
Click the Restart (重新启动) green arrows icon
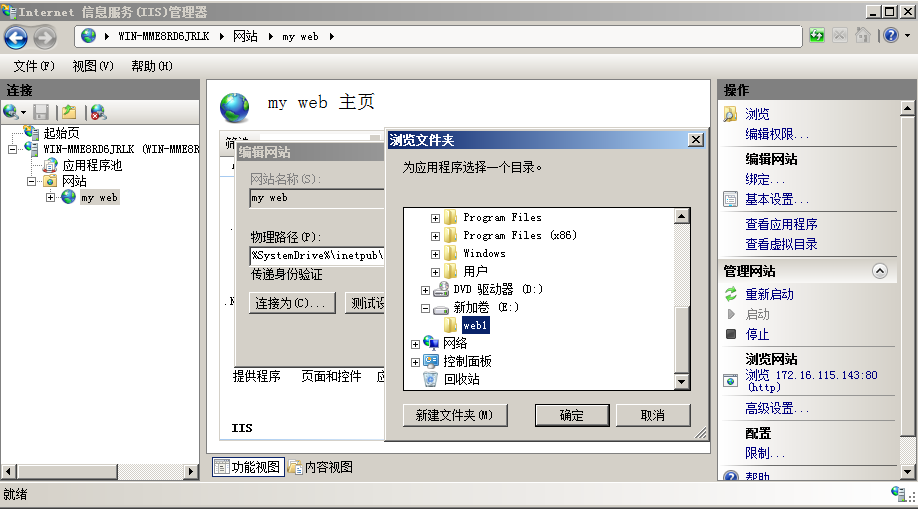coord(731,293)
